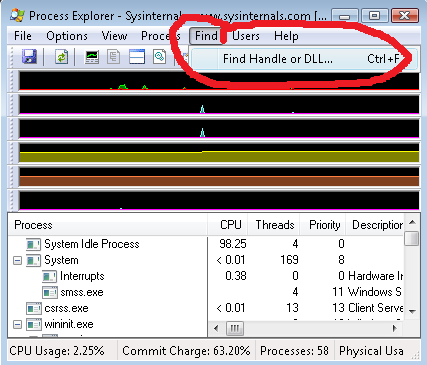This screenshot has width=427, height=365.
Task: Sort by the CPU column header
Action: pyautogui.click(x=228, y=225)
